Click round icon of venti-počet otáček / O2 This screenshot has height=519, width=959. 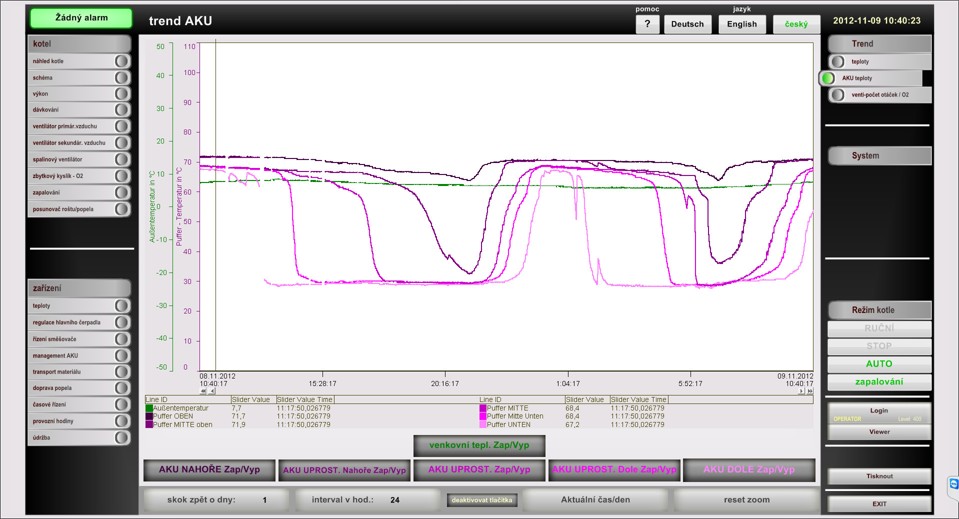pyautogui.click(x=838, y=95)
